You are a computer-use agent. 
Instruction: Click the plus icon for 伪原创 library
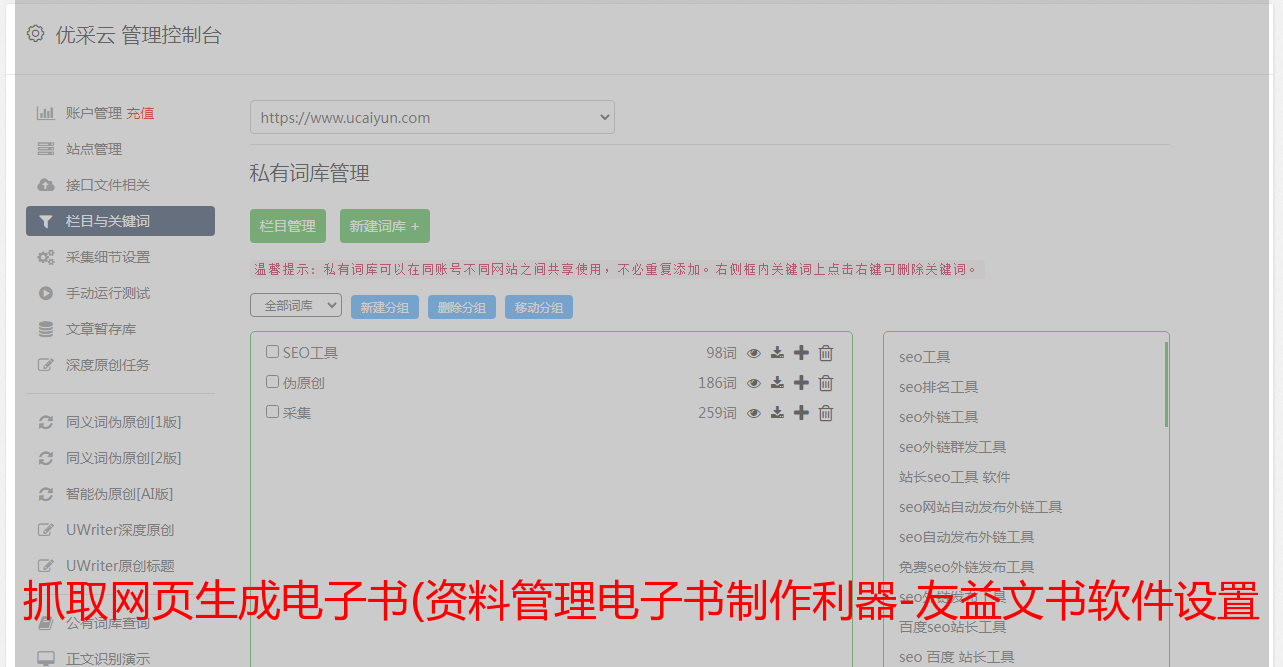[x=801, y=383]
